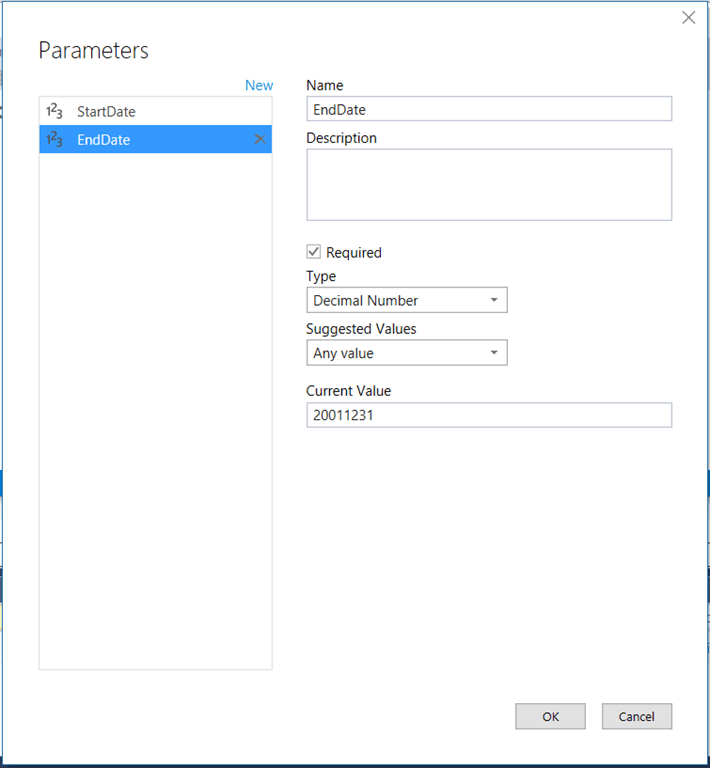
Task: Click the number type icon beside StartDate
Action: [54, 111]
